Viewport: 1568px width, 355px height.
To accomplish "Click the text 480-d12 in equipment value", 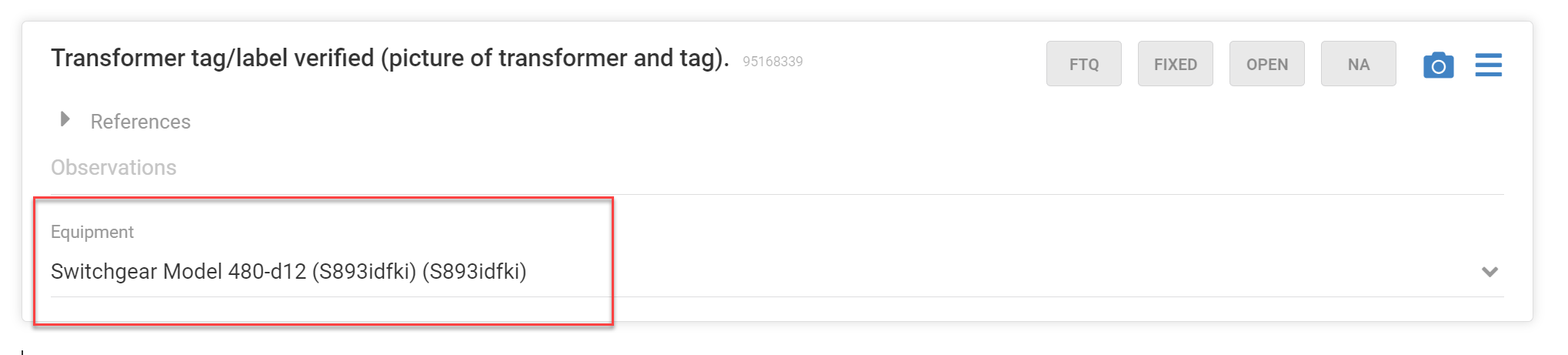I will tap(267, 272).
